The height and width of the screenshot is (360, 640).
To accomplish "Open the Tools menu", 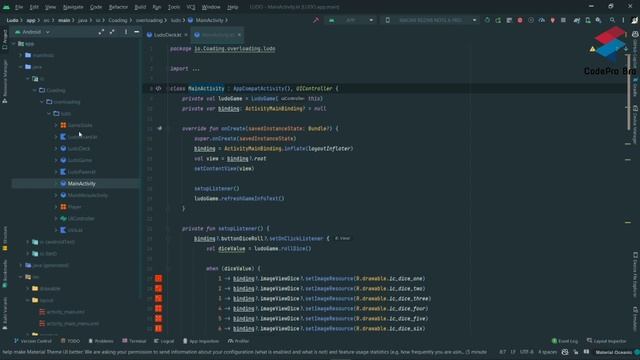I will tap(174, 7).
